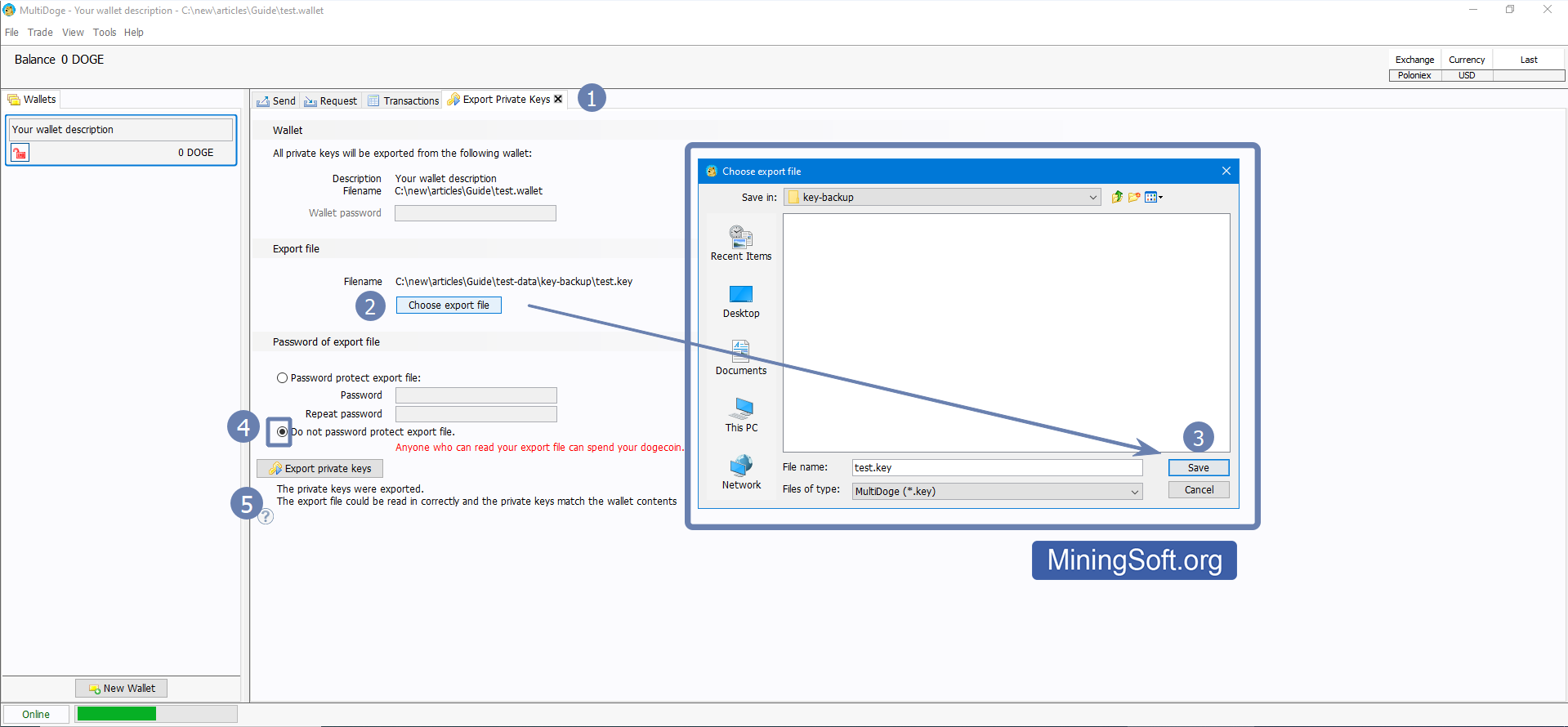Viewport: 1568px width, 727px height.
Task: Click the wallet filename path test.wallet
Action: [x=469, y=191]
